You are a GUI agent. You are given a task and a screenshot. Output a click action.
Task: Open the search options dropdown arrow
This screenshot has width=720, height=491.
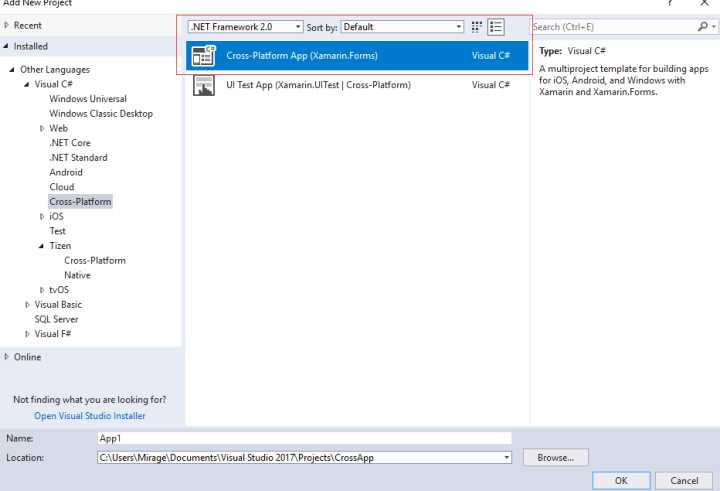[x=714, y=27]
